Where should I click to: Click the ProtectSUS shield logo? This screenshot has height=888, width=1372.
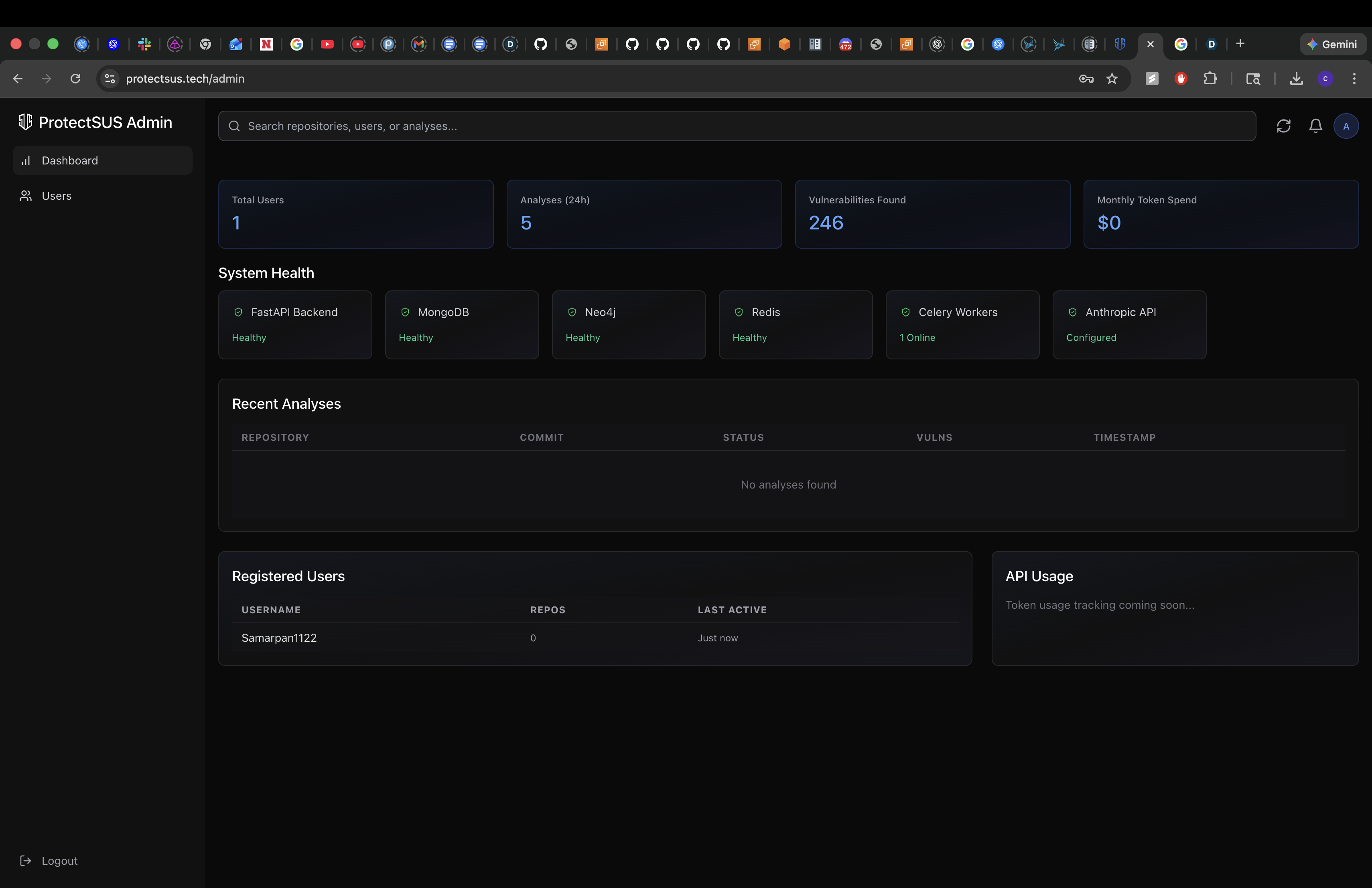(25, 122)
